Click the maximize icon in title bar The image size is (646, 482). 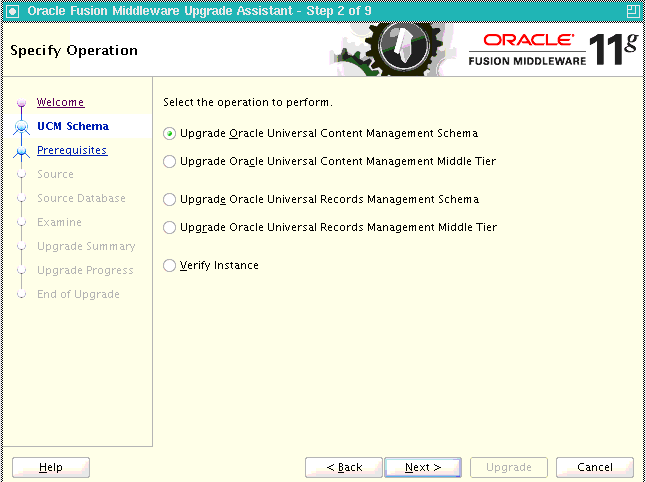[633, 11]
